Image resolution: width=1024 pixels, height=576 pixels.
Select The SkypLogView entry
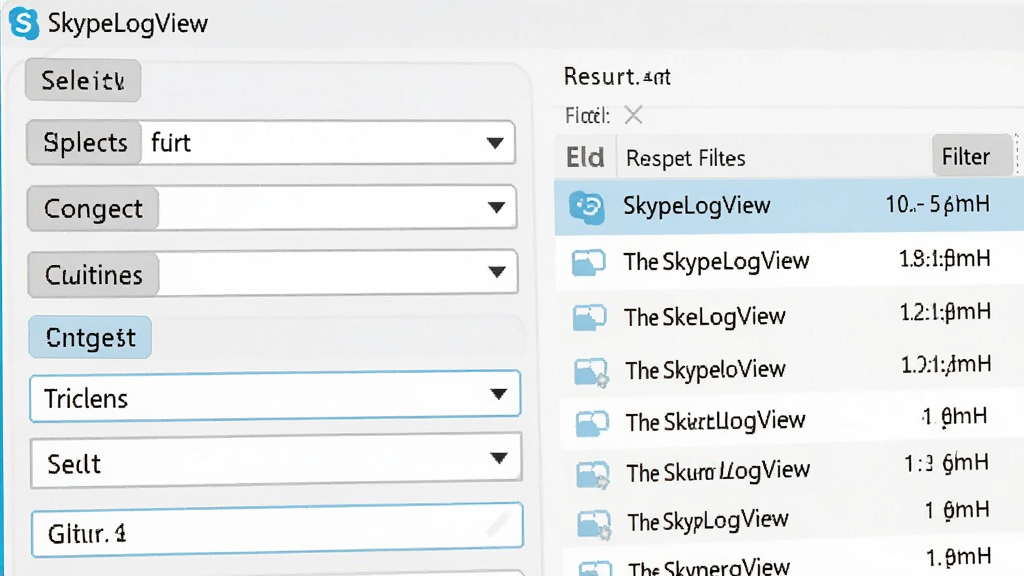click(x=708, y=521)
